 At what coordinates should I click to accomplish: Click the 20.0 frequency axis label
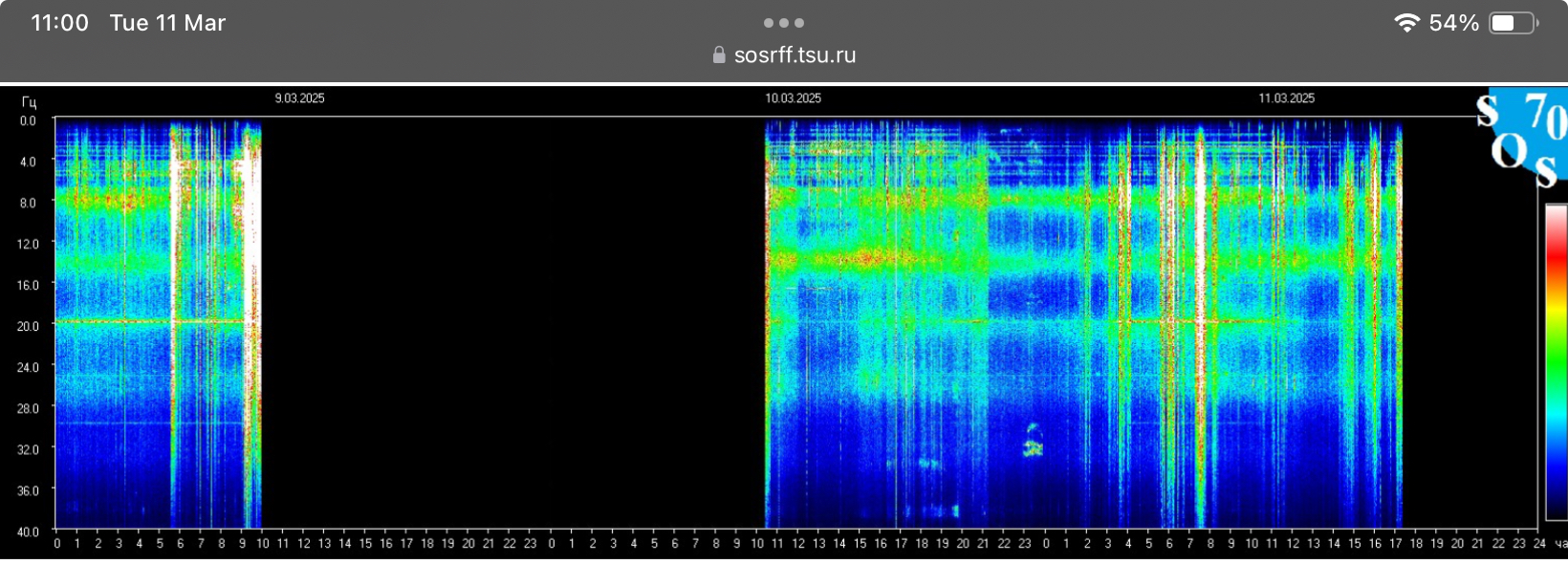28,327
